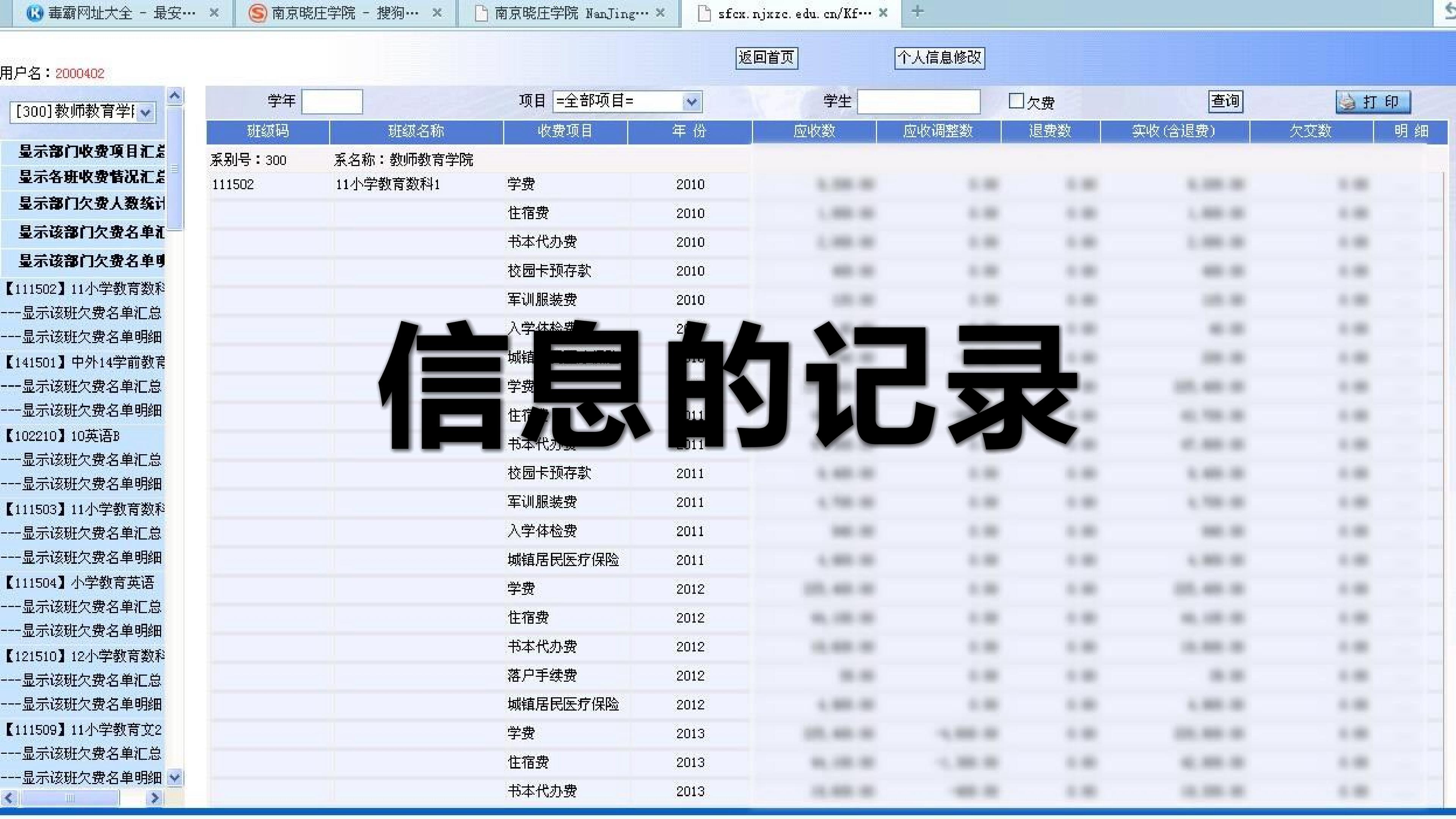Click the 实收(含退费) column header
This screenshot has width=1456, height=819.
coord(1175,132)
